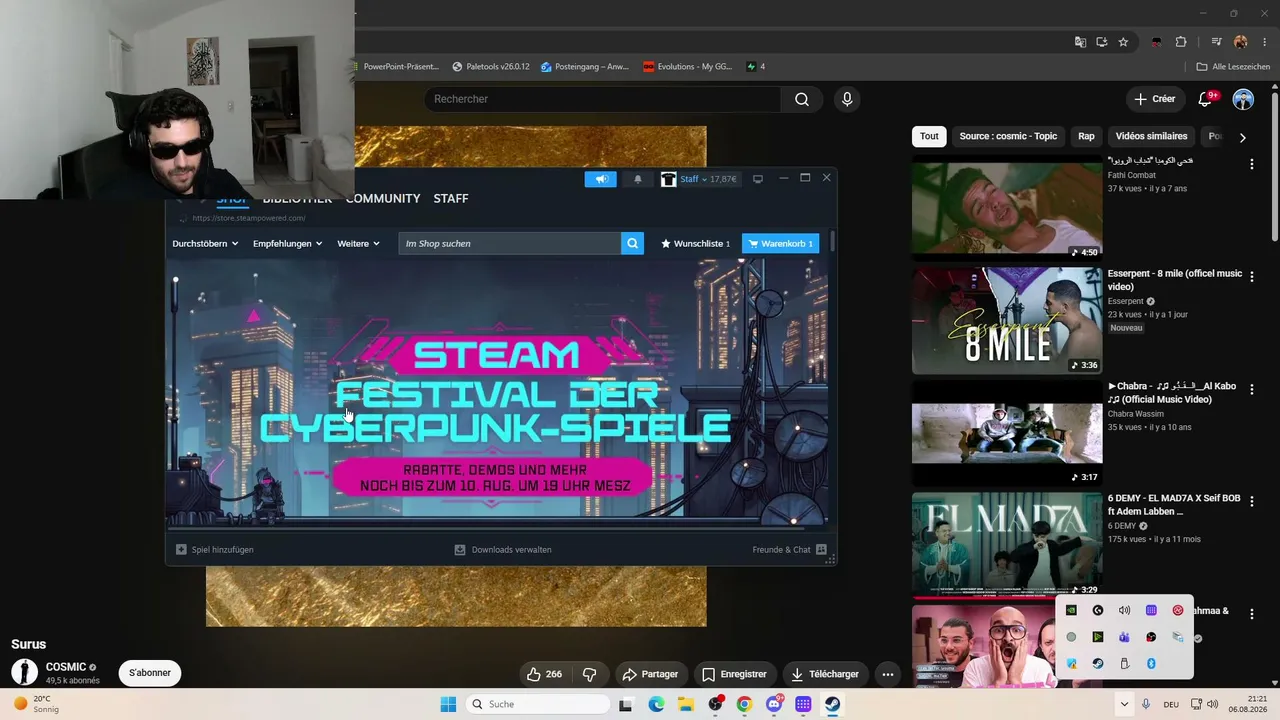This screenshot has width=1280, height=720.
Task: Open the 'Esserpent - 8 mile' video title
Action: coord(1174,280)
